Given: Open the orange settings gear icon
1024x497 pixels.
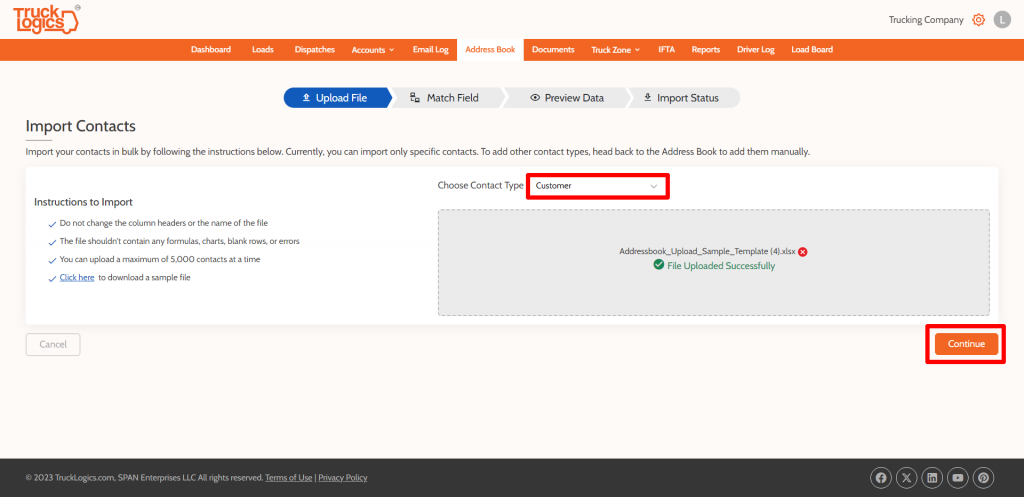Looking at the screenshot, I should click(x=978, y=20).
